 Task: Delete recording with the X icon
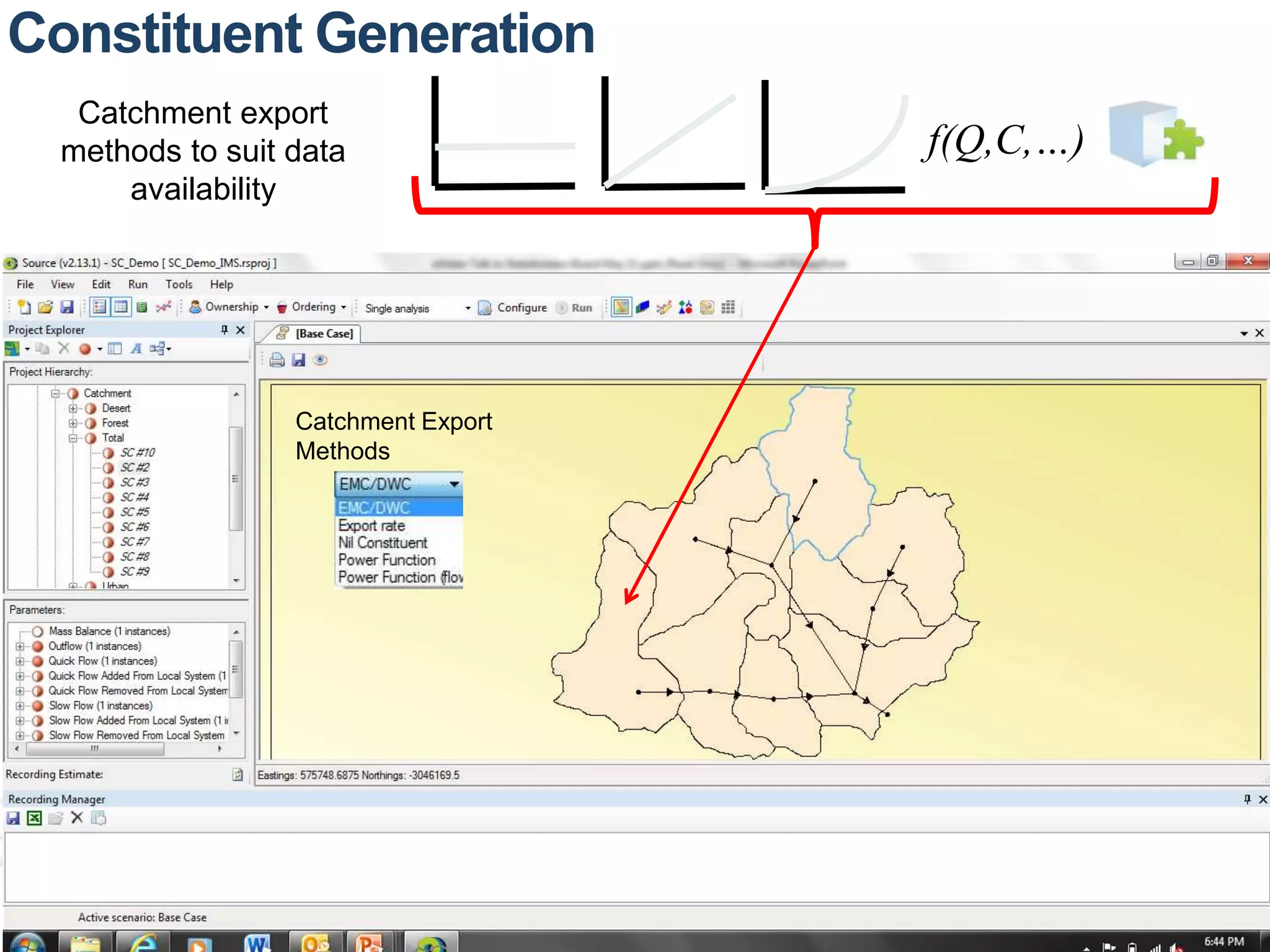(77, 818)
